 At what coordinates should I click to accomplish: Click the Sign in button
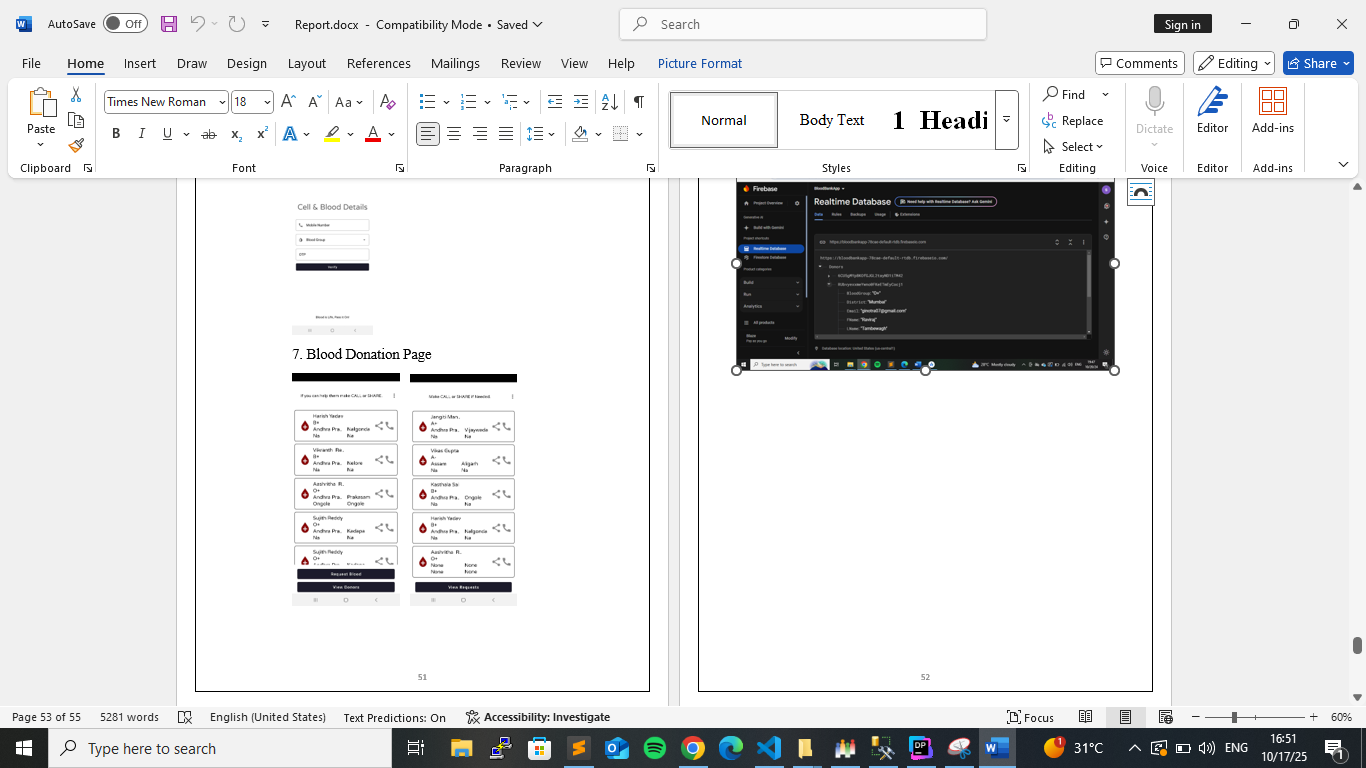point(1182,24)
